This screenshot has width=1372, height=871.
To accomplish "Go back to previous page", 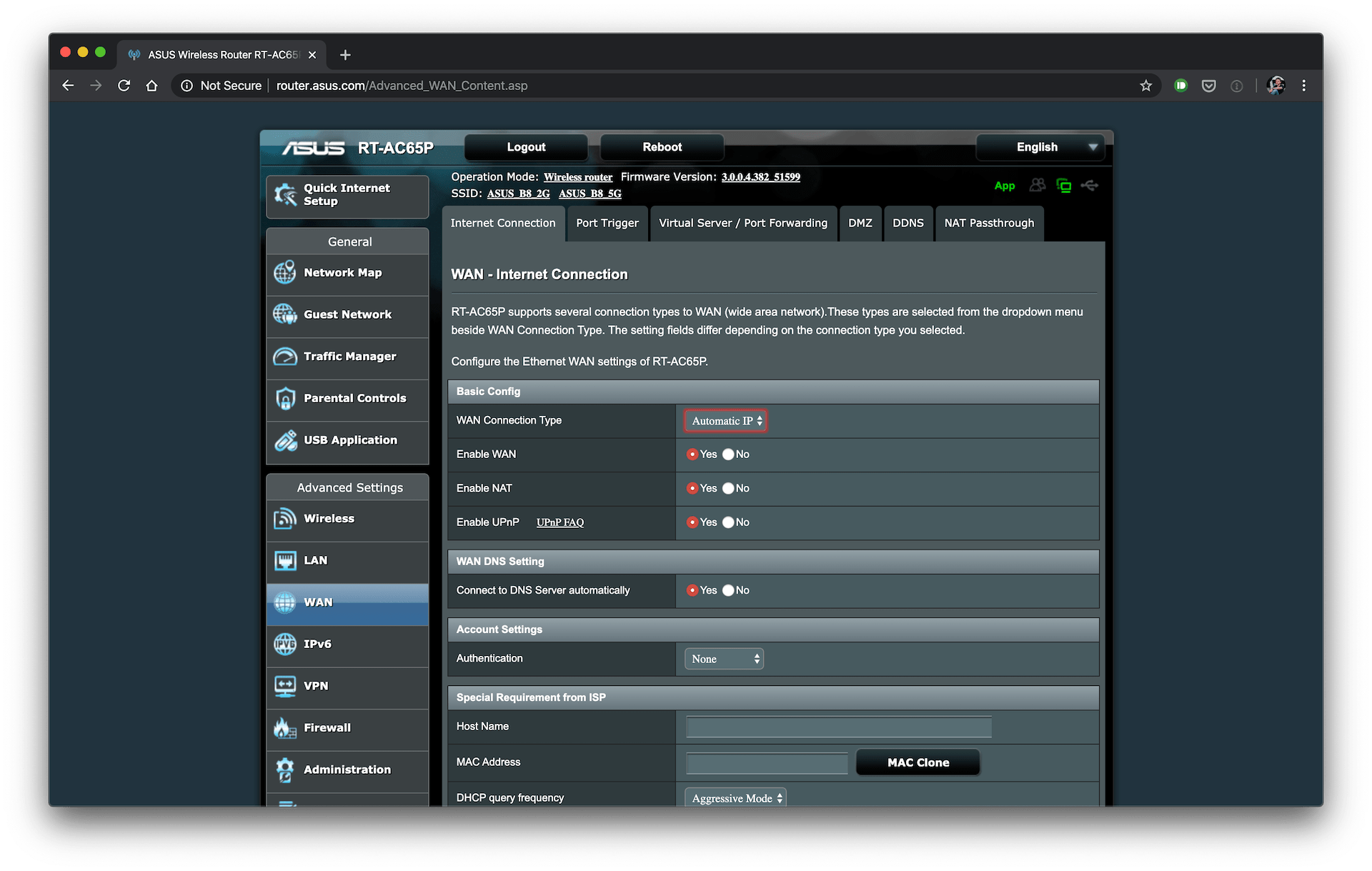I will pyautogui.click(x=68, y=86).
